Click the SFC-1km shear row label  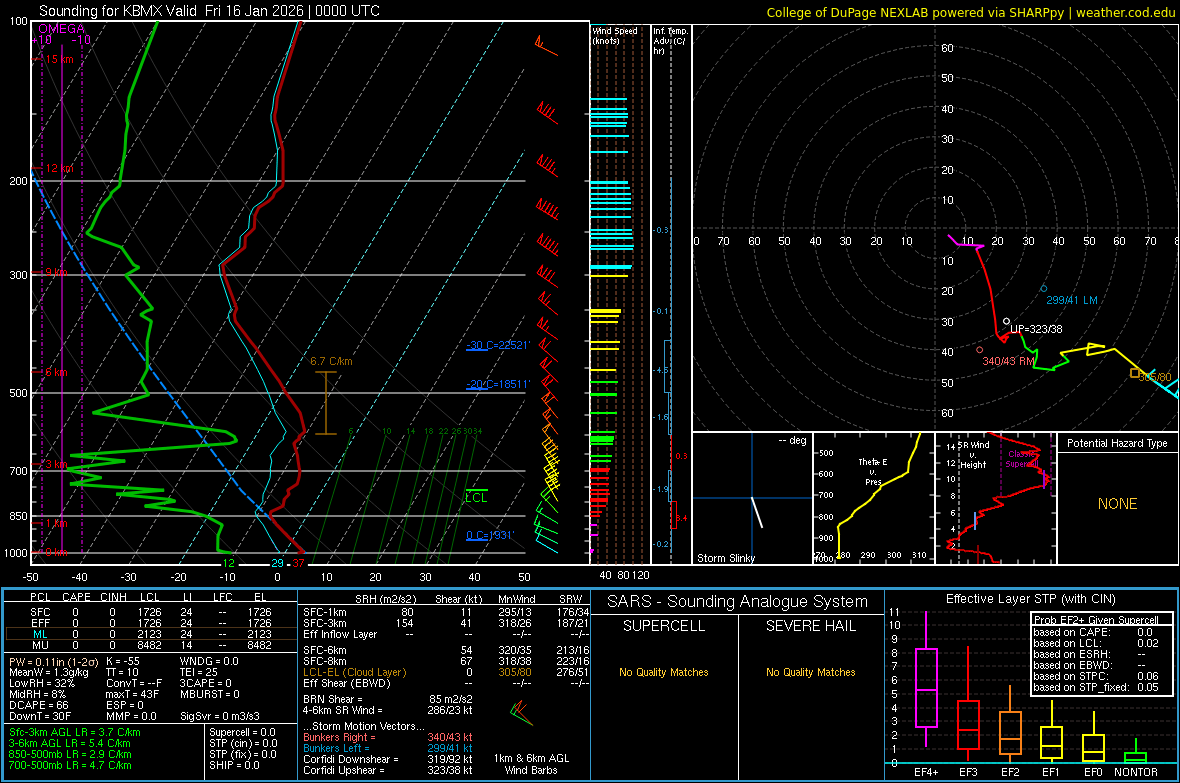point(325,612)
